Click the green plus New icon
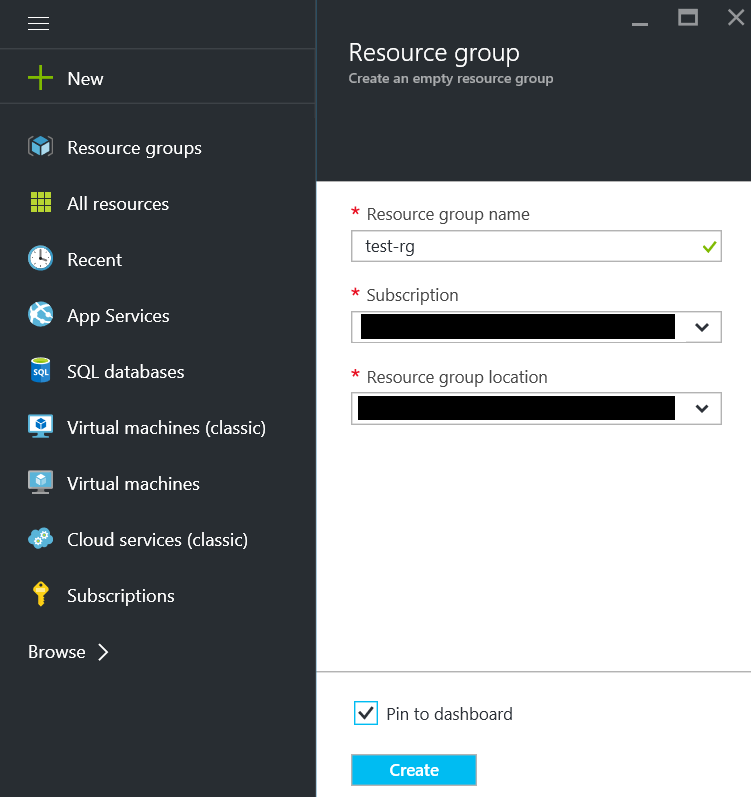This screenshot has width=751, height=797. click(41, 78)
